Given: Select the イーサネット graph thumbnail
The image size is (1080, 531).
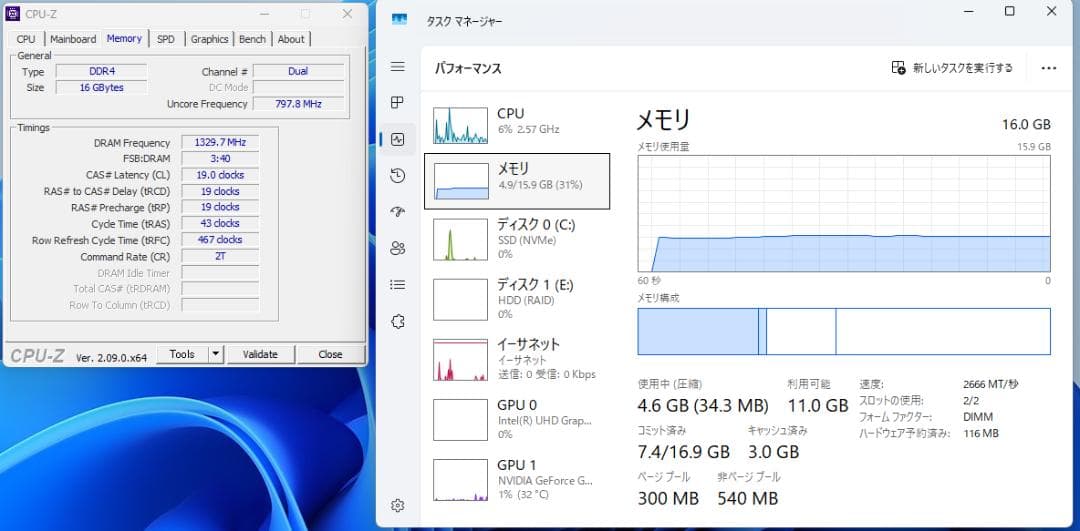Looking at the screenshot, I should pyautogui.click(x=460, y=361).
